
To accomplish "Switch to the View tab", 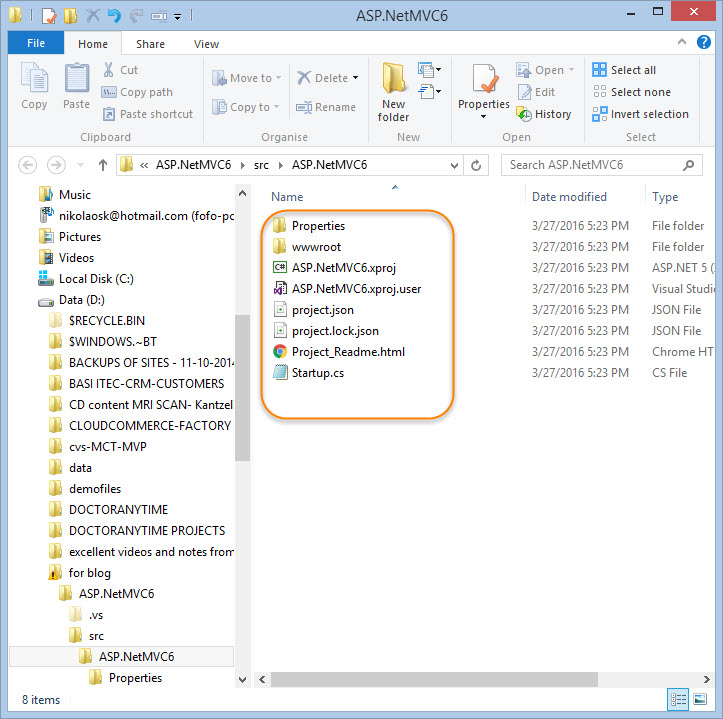I will tap(206, 44).
